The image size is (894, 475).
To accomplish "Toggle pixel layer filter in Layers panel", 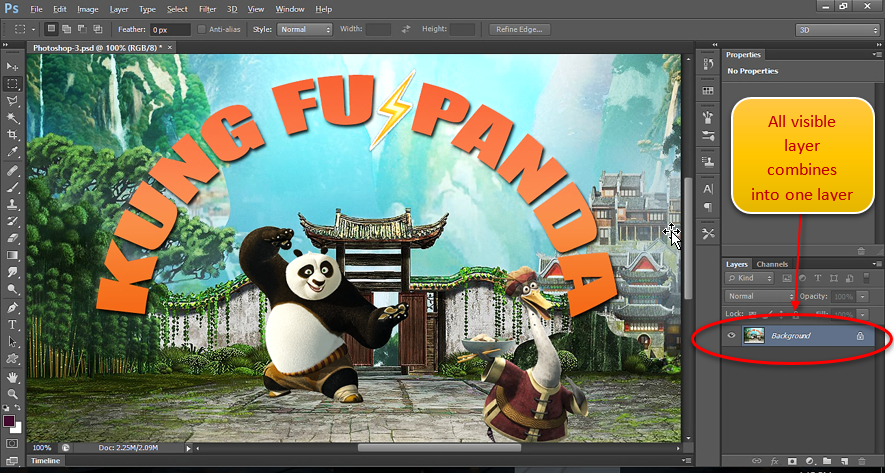I will point(787,278).
